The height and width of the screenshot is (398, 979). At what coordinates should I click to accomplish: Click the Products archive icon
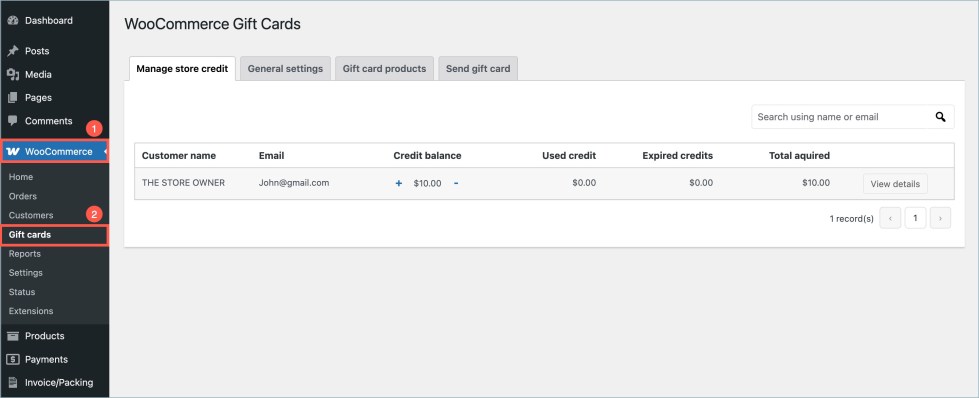click(12, 336)
